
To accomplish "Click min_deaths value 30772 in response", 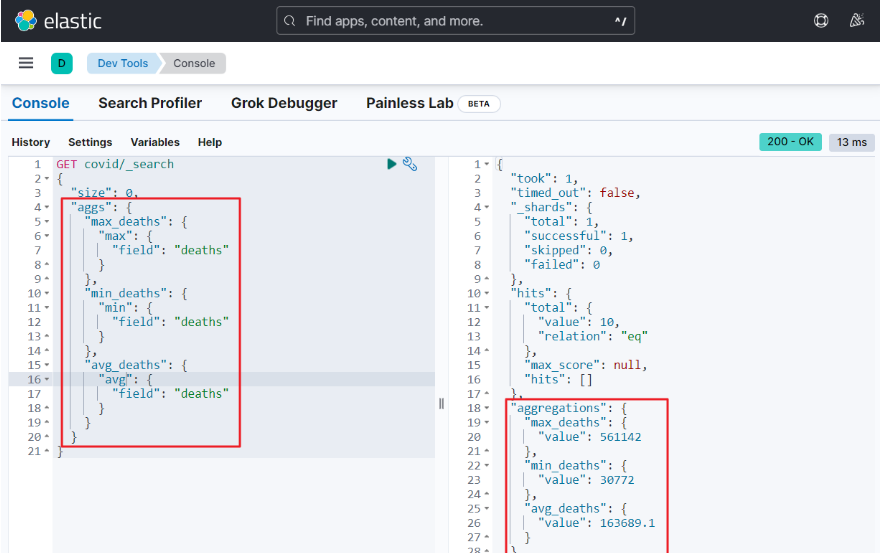I will click(617, 480).
